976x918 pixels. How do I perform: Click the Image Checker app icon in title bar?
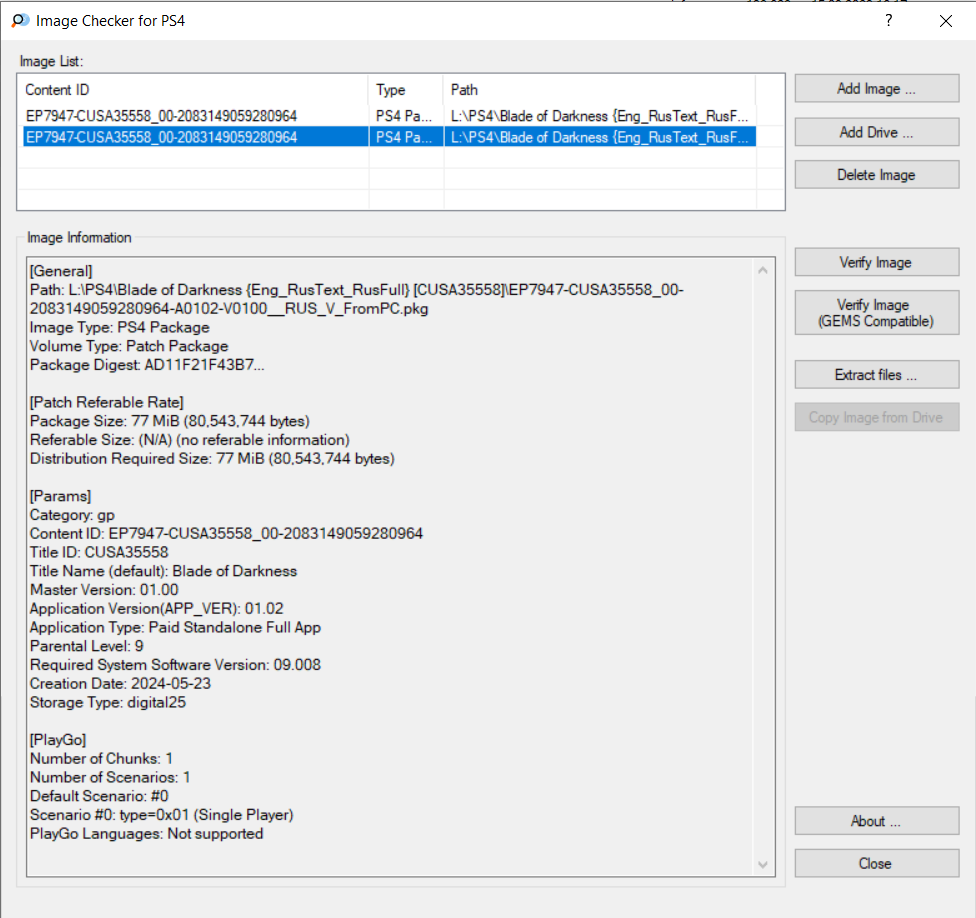20,21
